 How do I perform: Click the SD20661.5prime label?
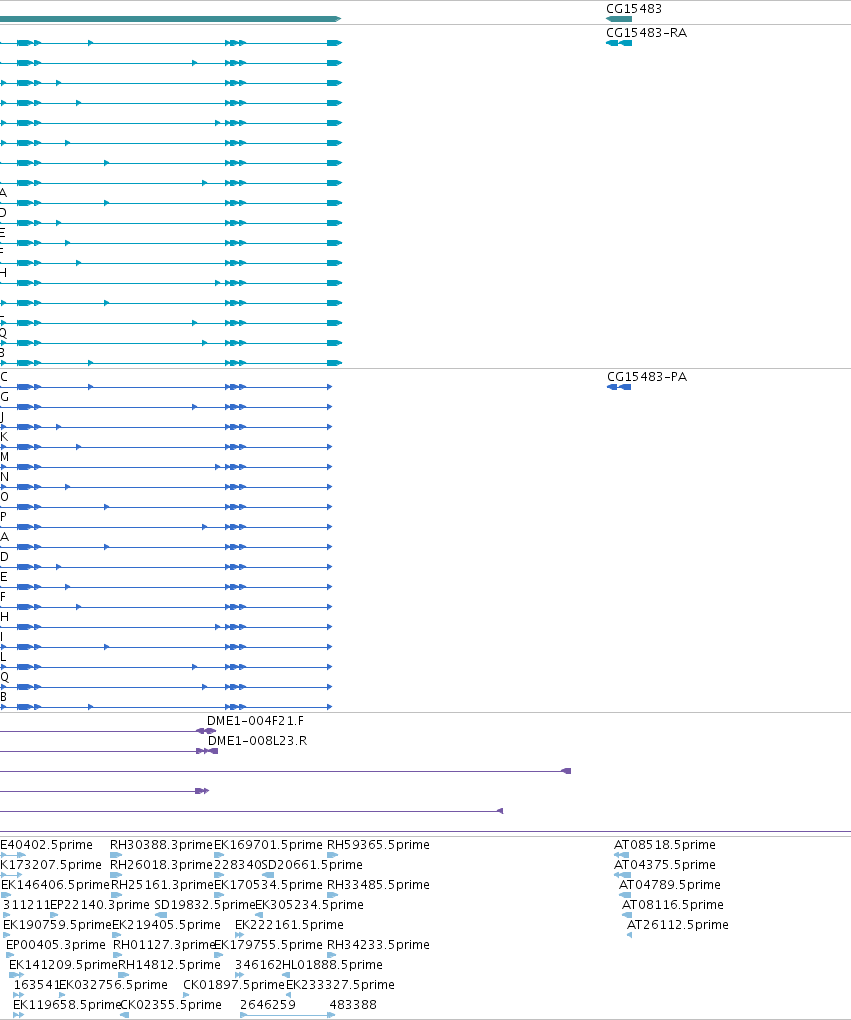pos(312,865)
